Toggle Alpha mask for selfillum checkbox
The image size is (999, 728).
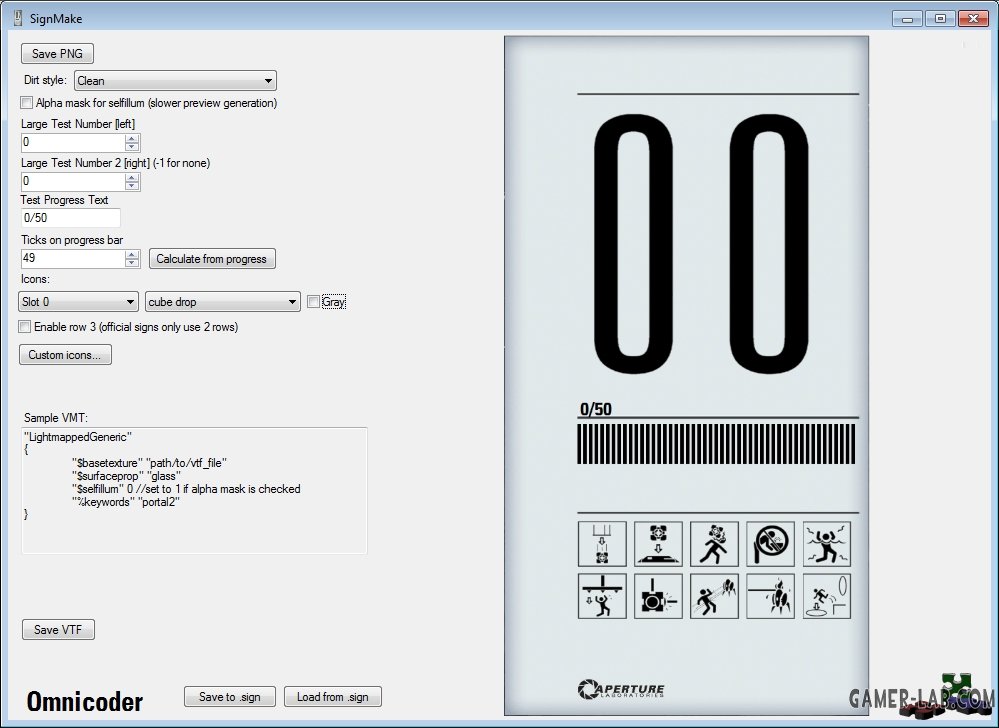[x=27, y=103]
